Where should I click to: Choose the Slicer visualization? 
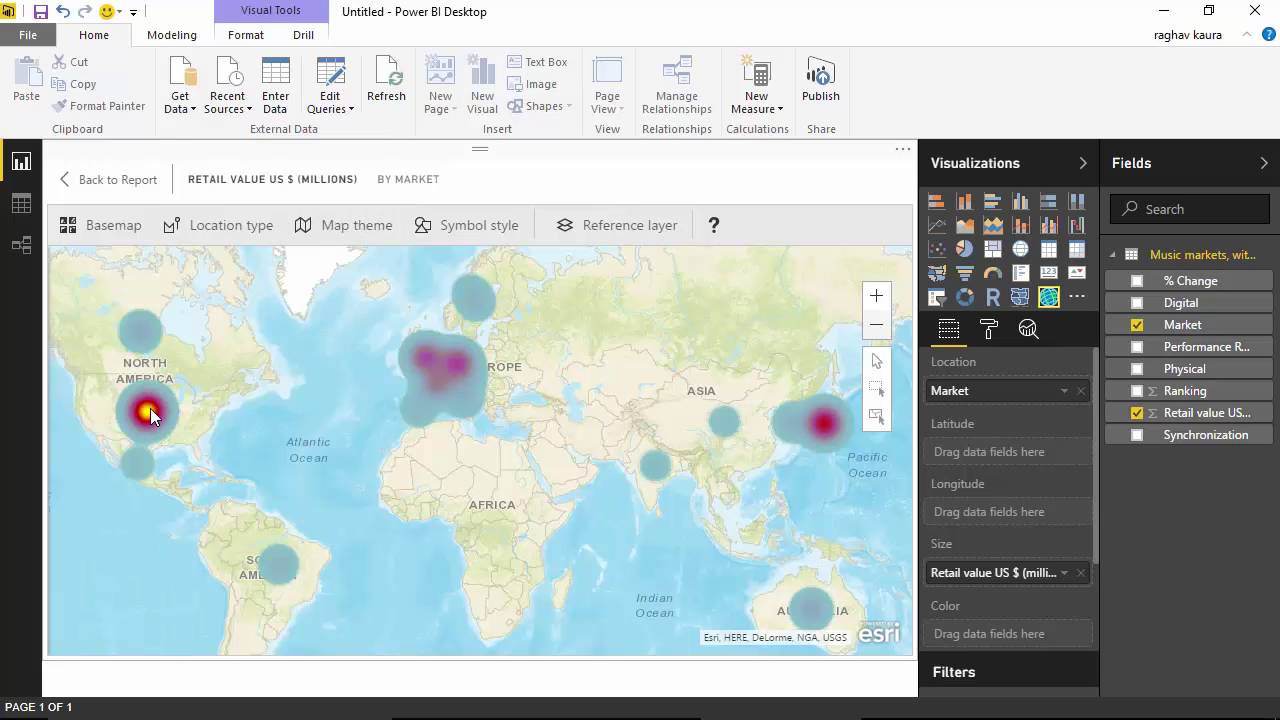(937, 297)
